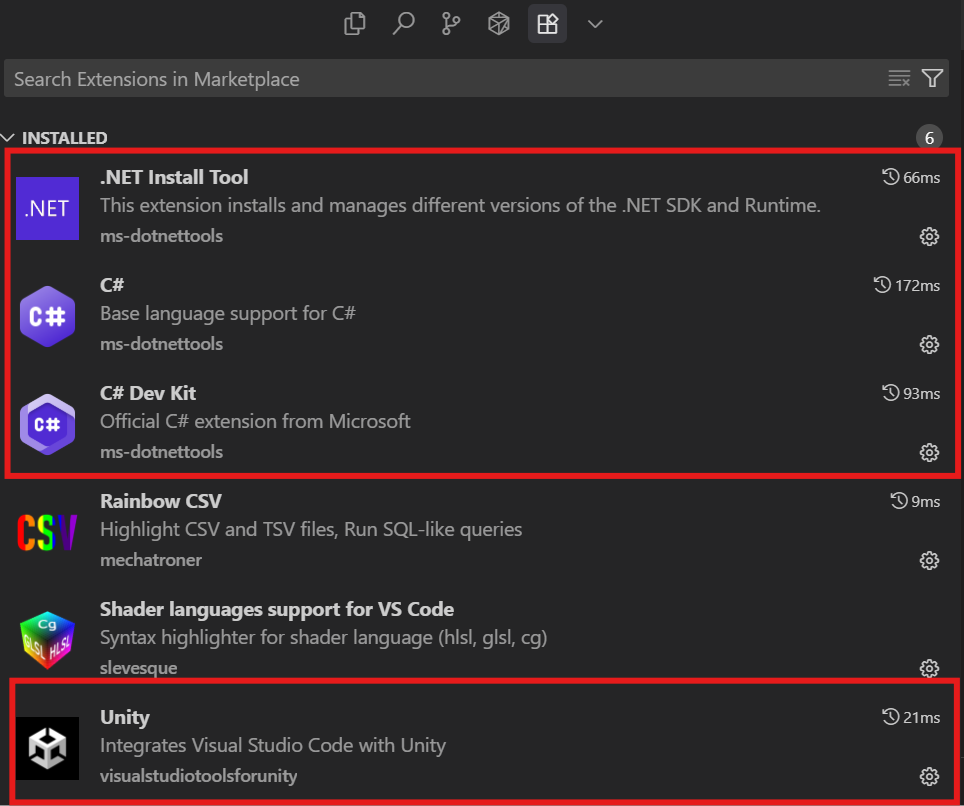Open manage gear for Unity extension
This screenshot has width=964, height=806.
pyautogui.click(x=929, y=776)
